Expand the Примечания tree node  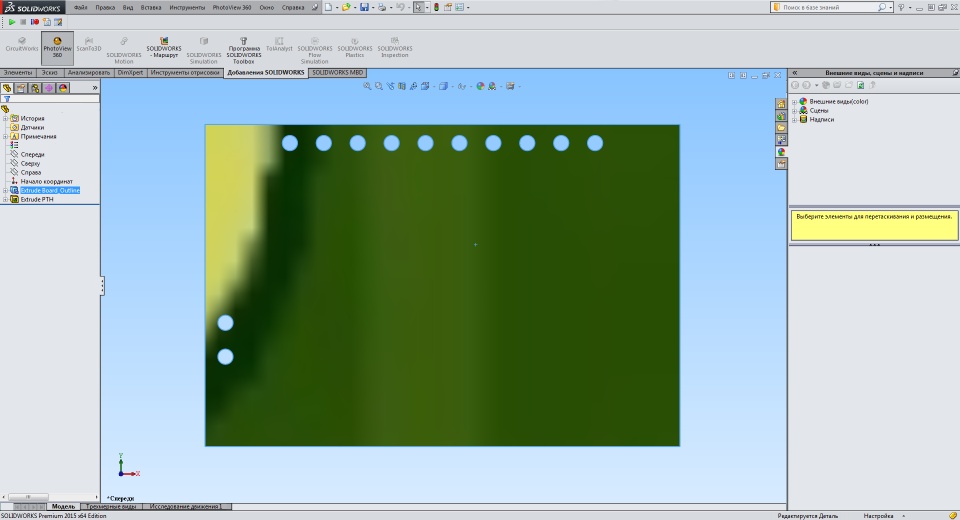(6, 137)
